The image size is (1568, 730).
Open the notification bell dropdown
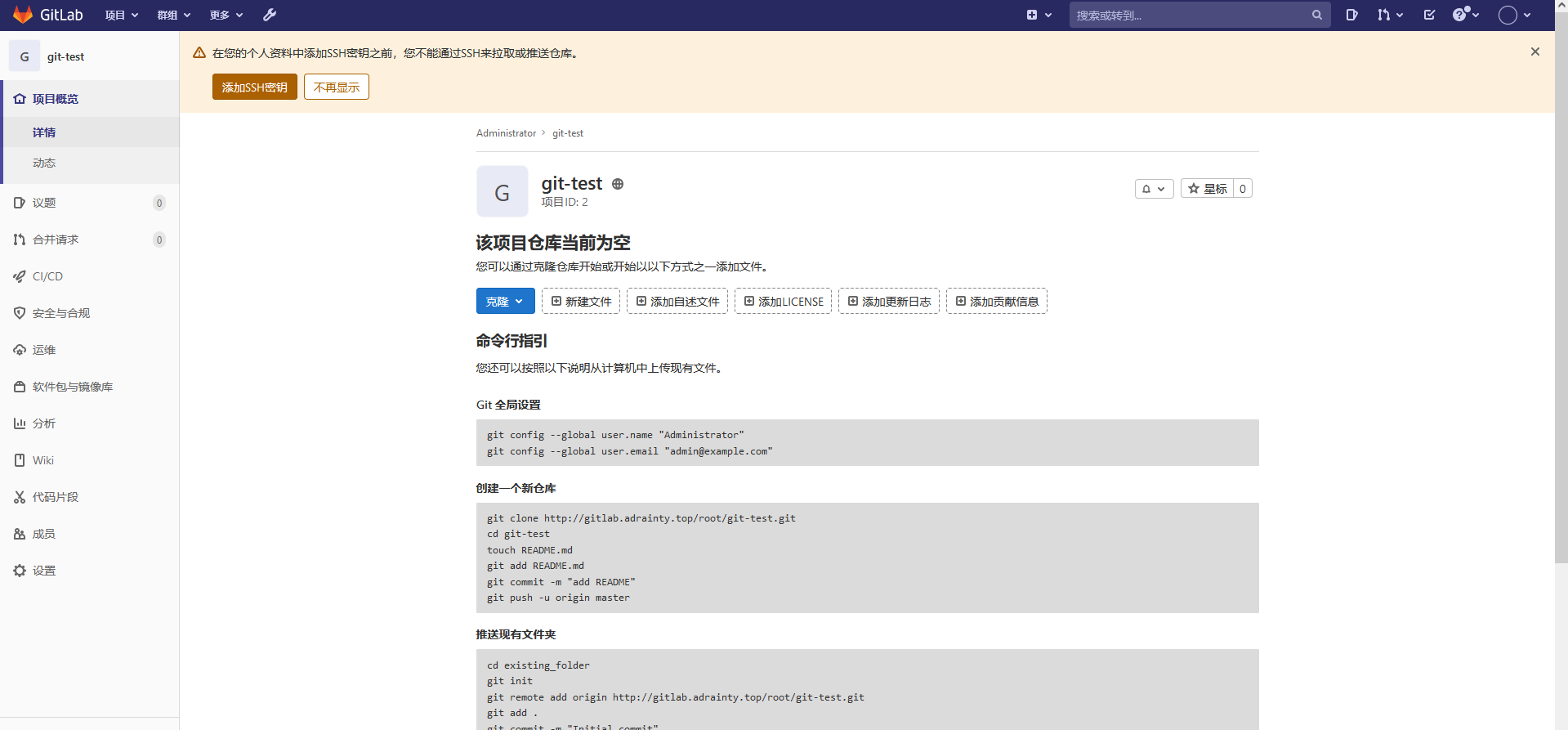coord(1154,189)
